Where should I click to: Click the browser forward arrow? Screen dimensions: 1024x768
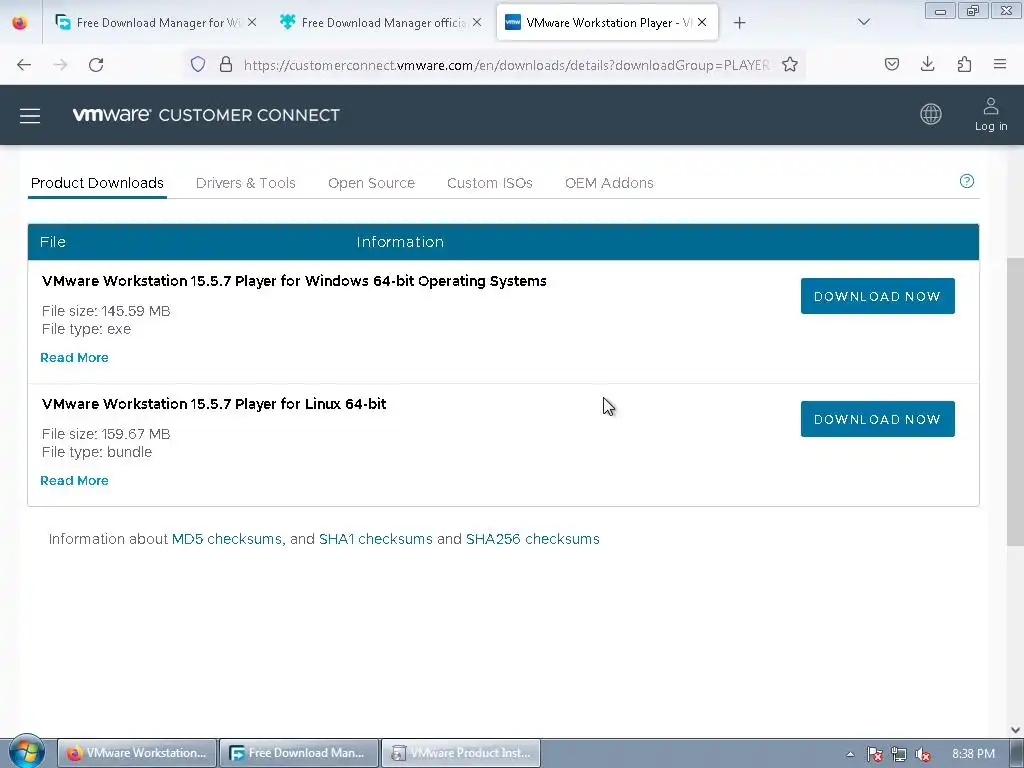60,65
